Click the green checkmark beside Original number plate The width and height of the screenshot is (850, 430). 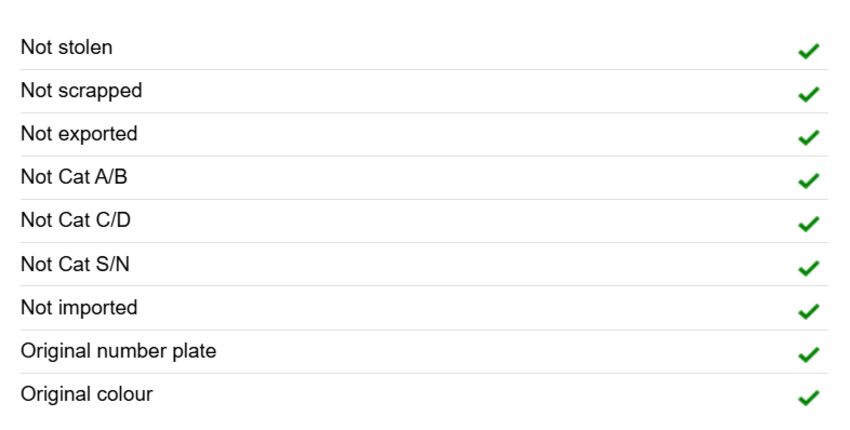pos(808,355)
